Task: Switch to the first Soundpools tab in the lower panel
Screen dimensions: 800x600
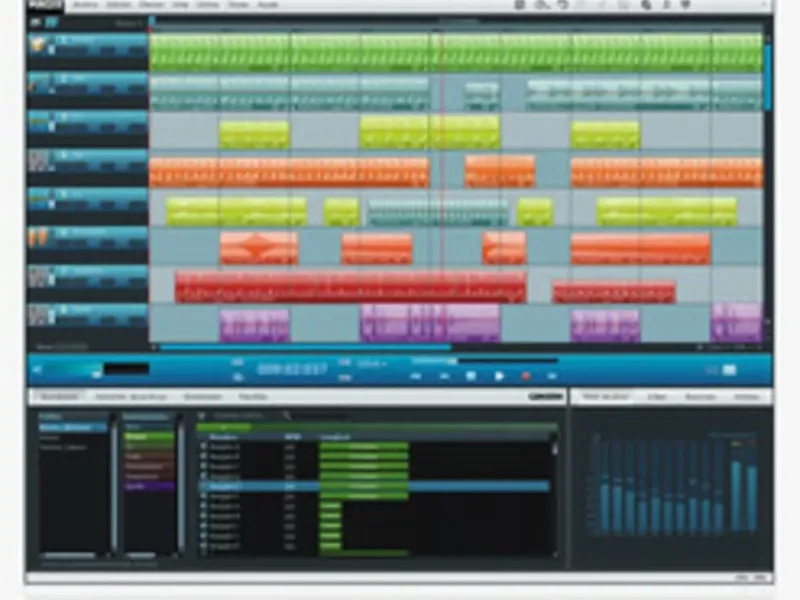Action: tap(60, 396)
